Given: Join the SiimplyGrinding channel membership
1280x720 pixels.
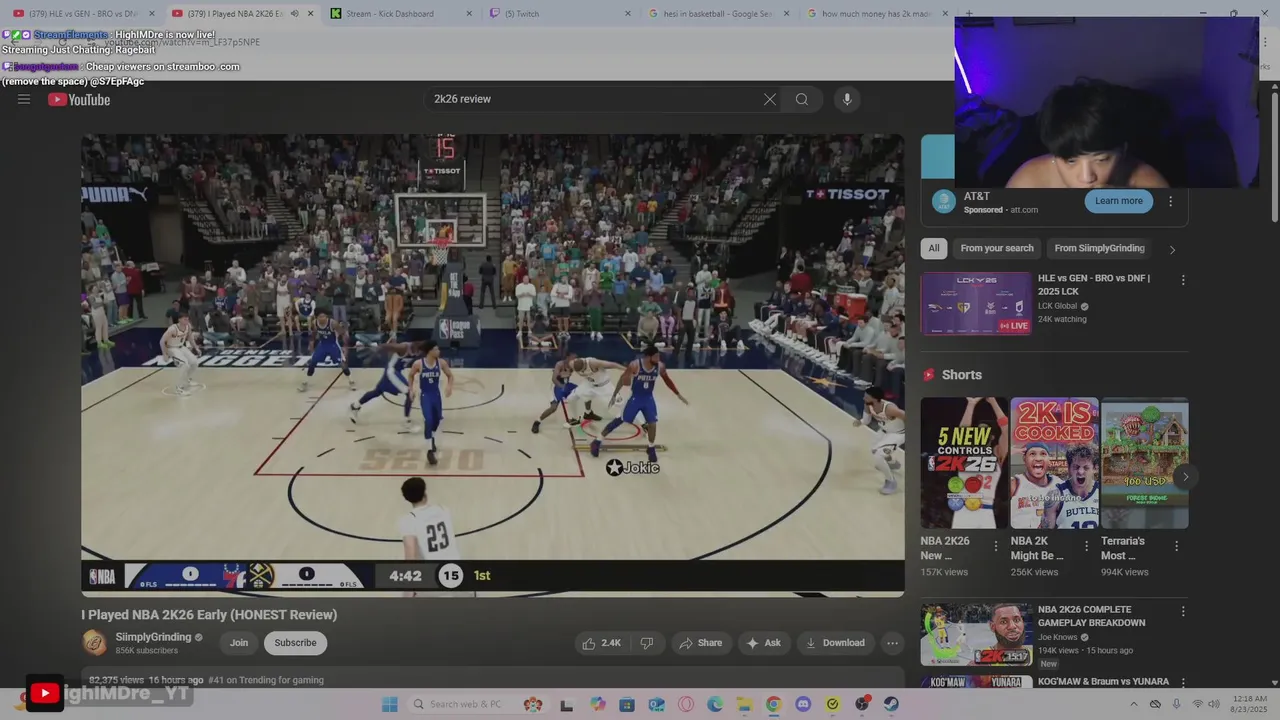Looking at the screenshot, I should point(239,643).
